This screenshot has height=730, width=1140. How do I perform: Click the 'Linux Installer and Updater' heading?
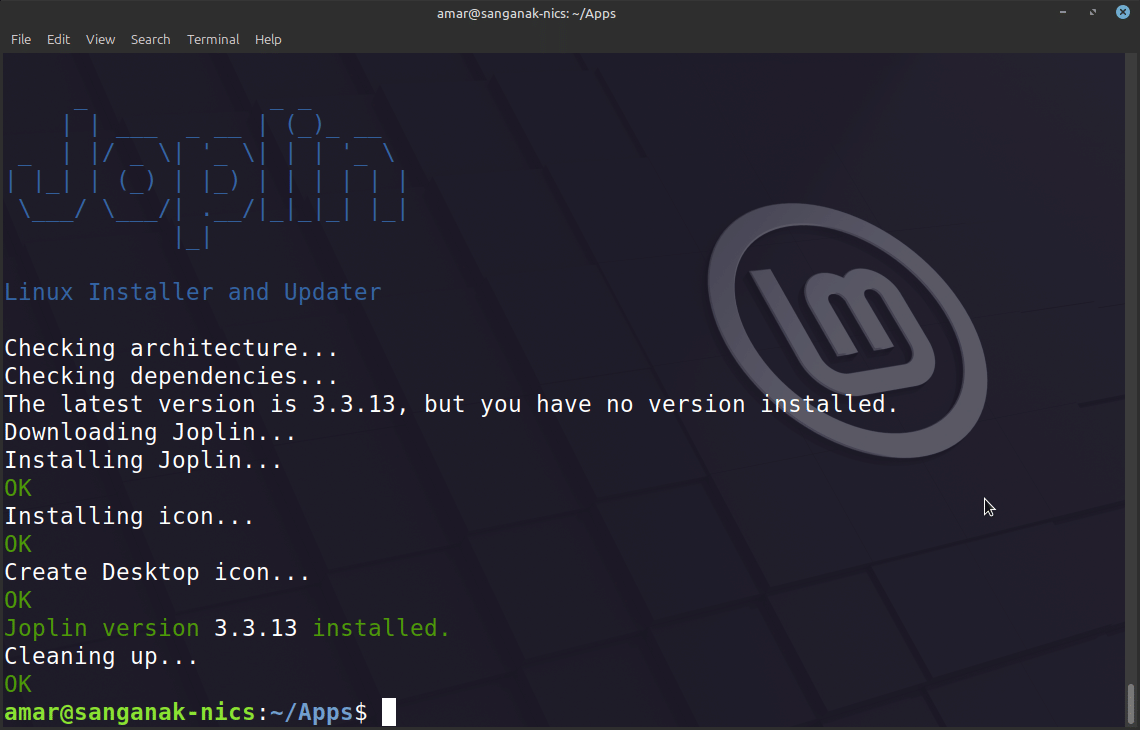click(193, 292)
